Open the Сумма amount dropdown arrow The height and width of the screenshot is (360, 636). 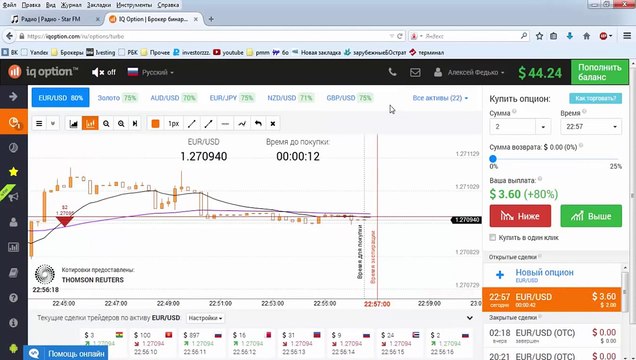(543, 127)
